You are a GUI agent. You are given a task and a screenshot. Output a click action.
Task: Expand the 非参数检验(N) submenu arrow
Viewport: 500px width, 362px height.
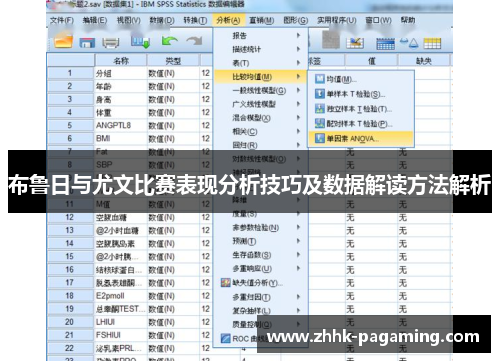coord(298,227)
